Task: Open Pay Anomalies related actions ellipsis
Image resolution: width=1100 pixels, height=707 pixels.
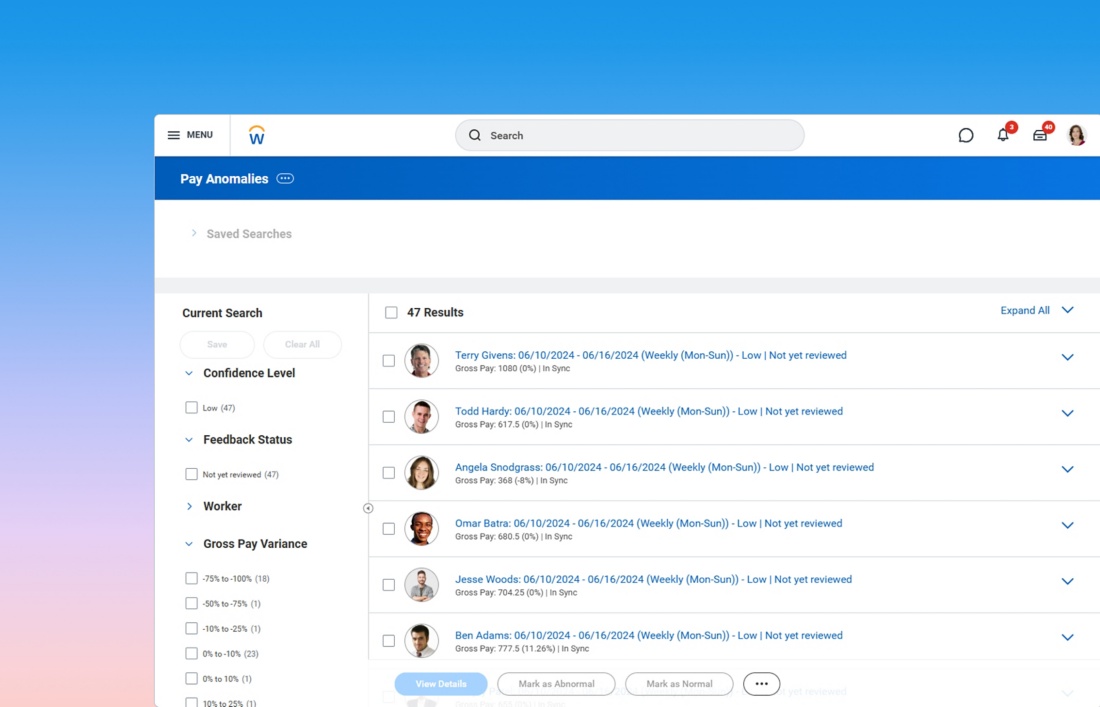Action: 285,179
